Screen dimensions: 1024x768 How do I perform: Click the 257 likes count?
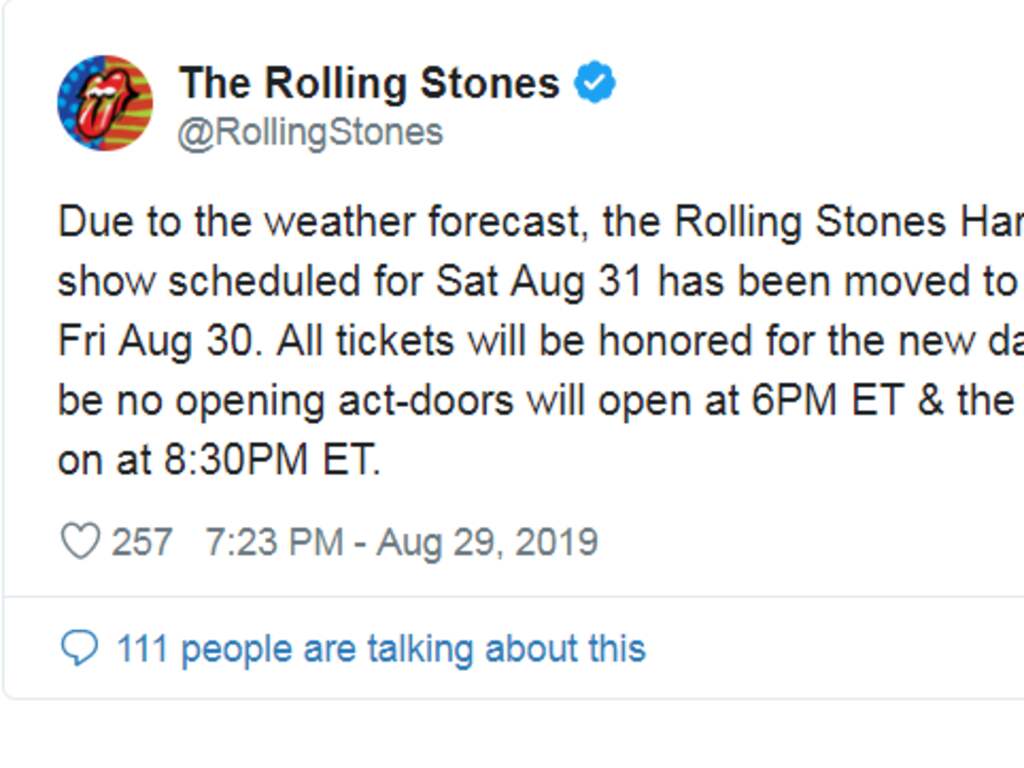click(142, 542)
